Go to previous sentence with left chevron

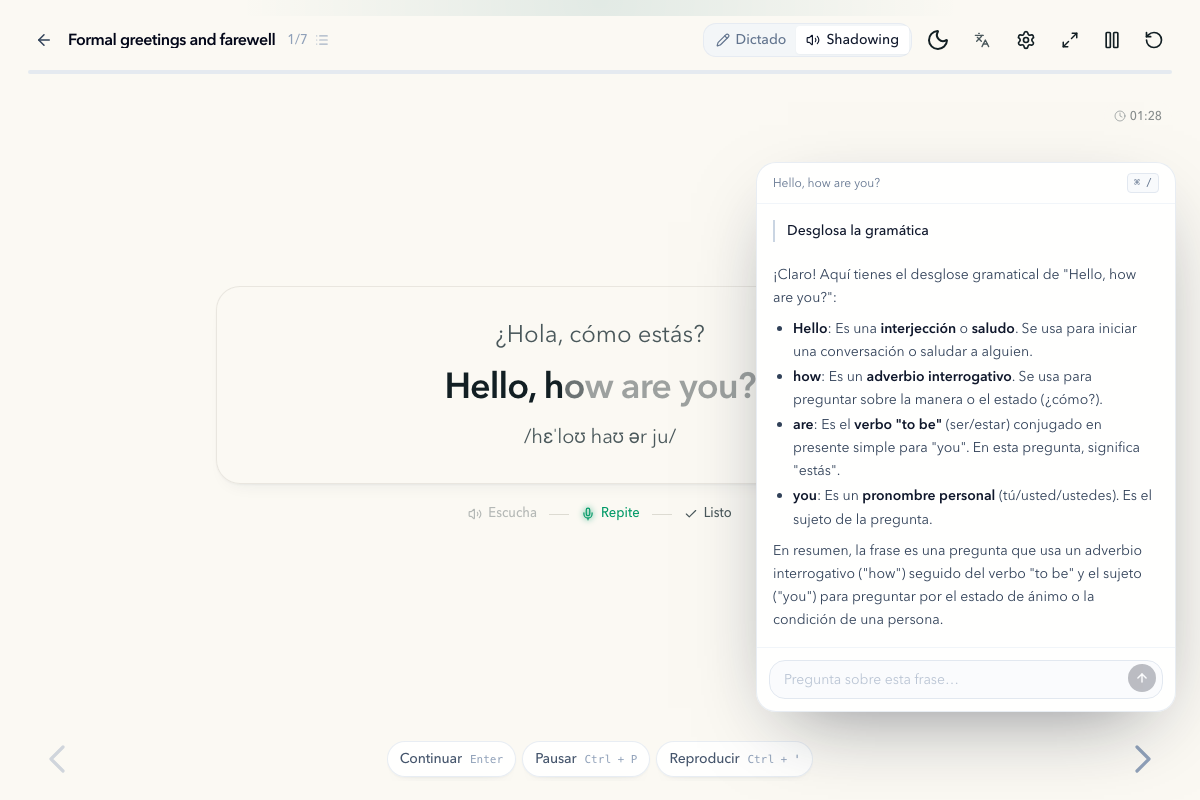[x=57, y=759]
